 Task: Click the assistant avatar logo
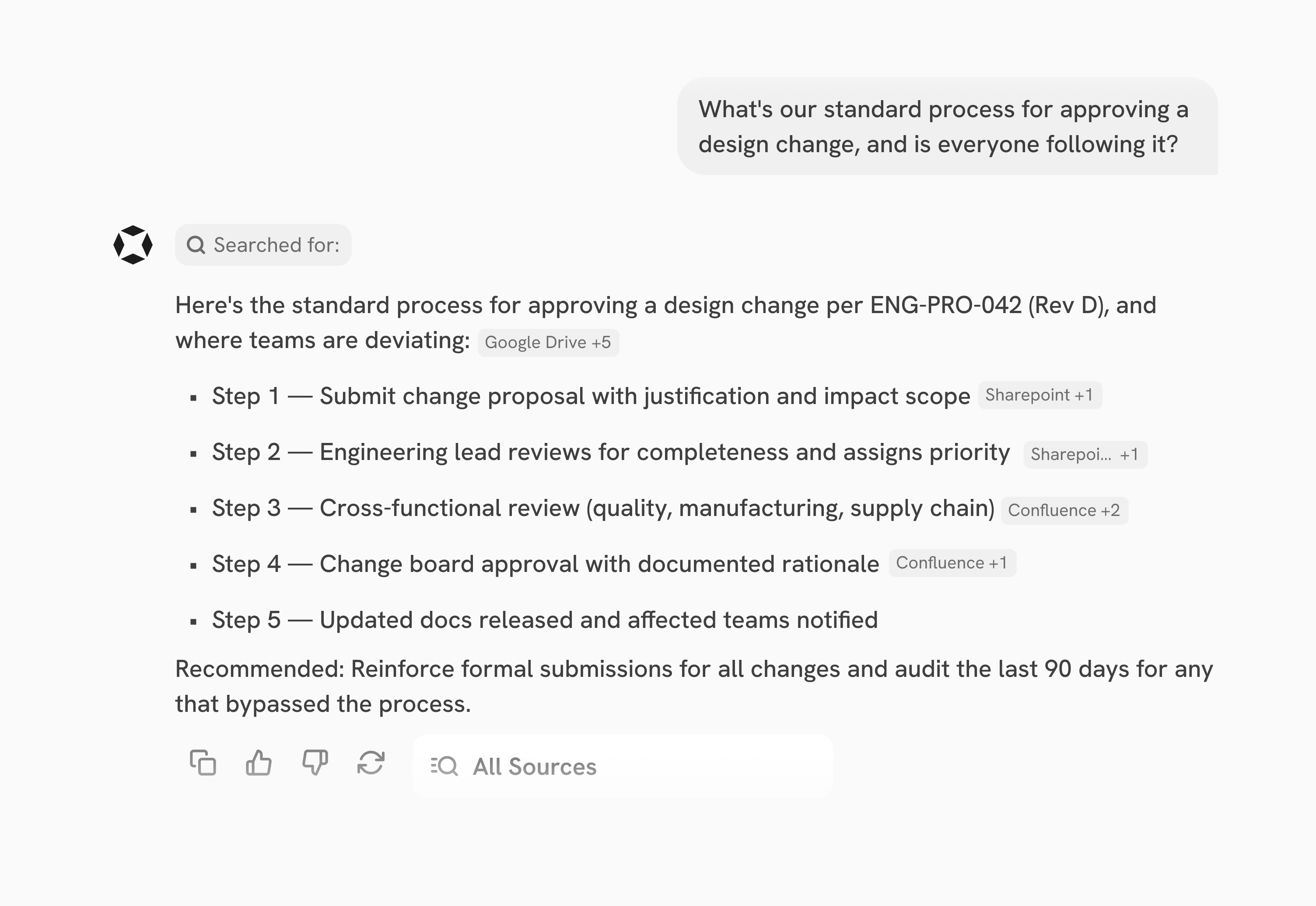pyautogui.click(x=133, y=245)
